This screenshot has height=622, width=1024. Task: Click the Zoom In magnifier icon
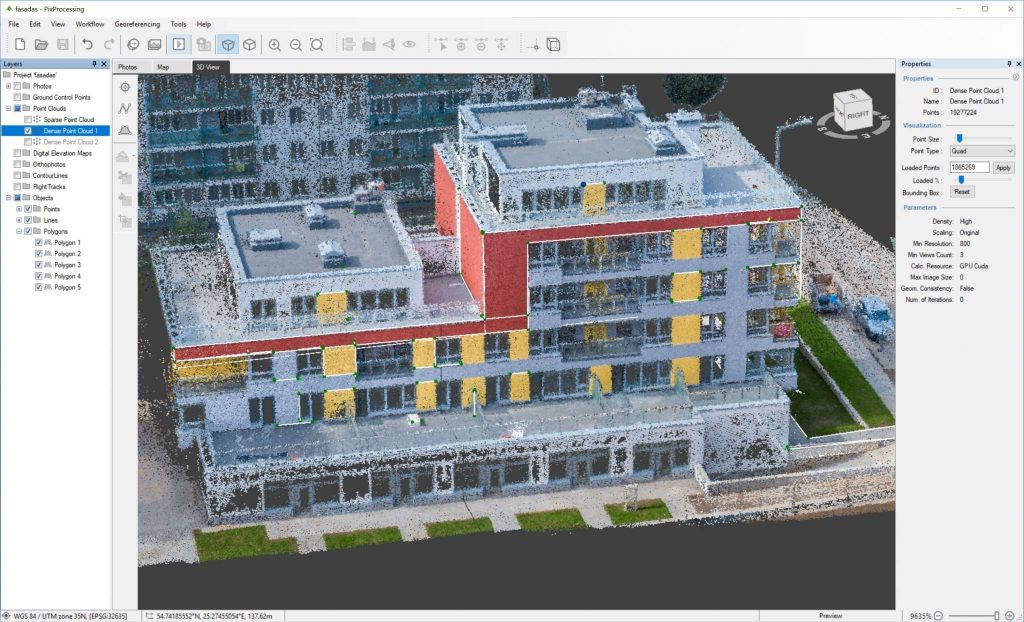coord(273,44)
